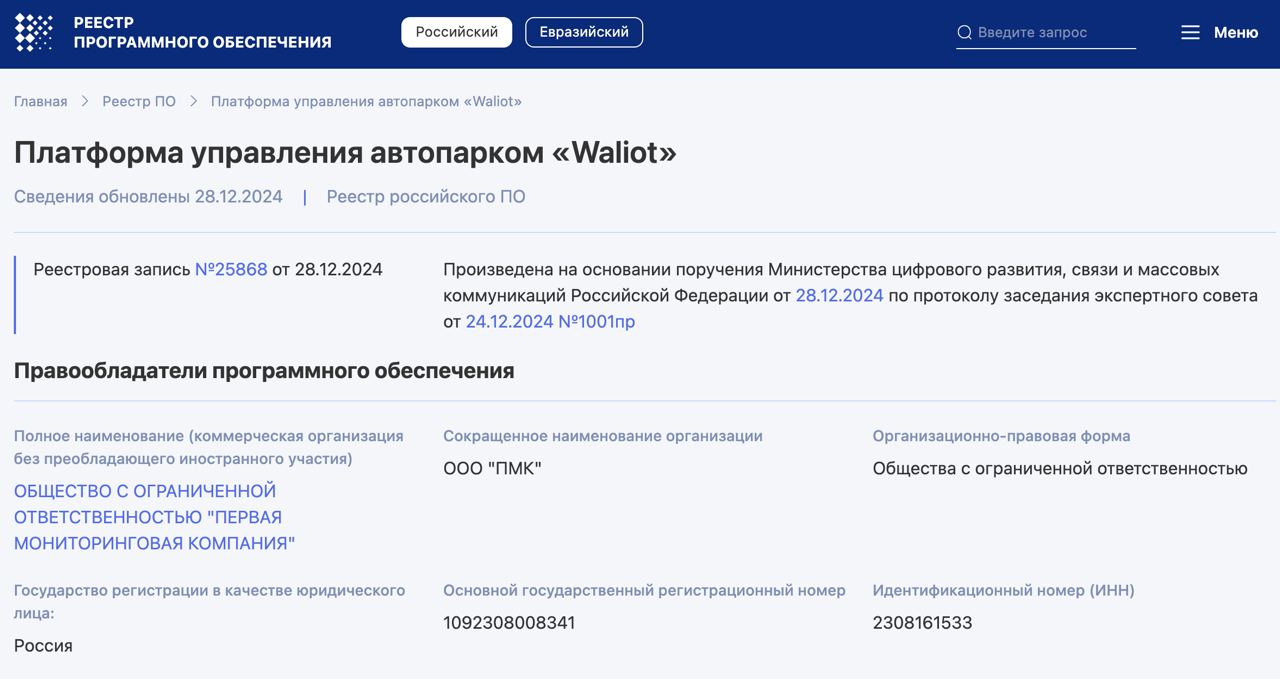Click the ОГРН number 1092308008341
The width and height of the screenshot is (1280, 679).
point(509,623)
